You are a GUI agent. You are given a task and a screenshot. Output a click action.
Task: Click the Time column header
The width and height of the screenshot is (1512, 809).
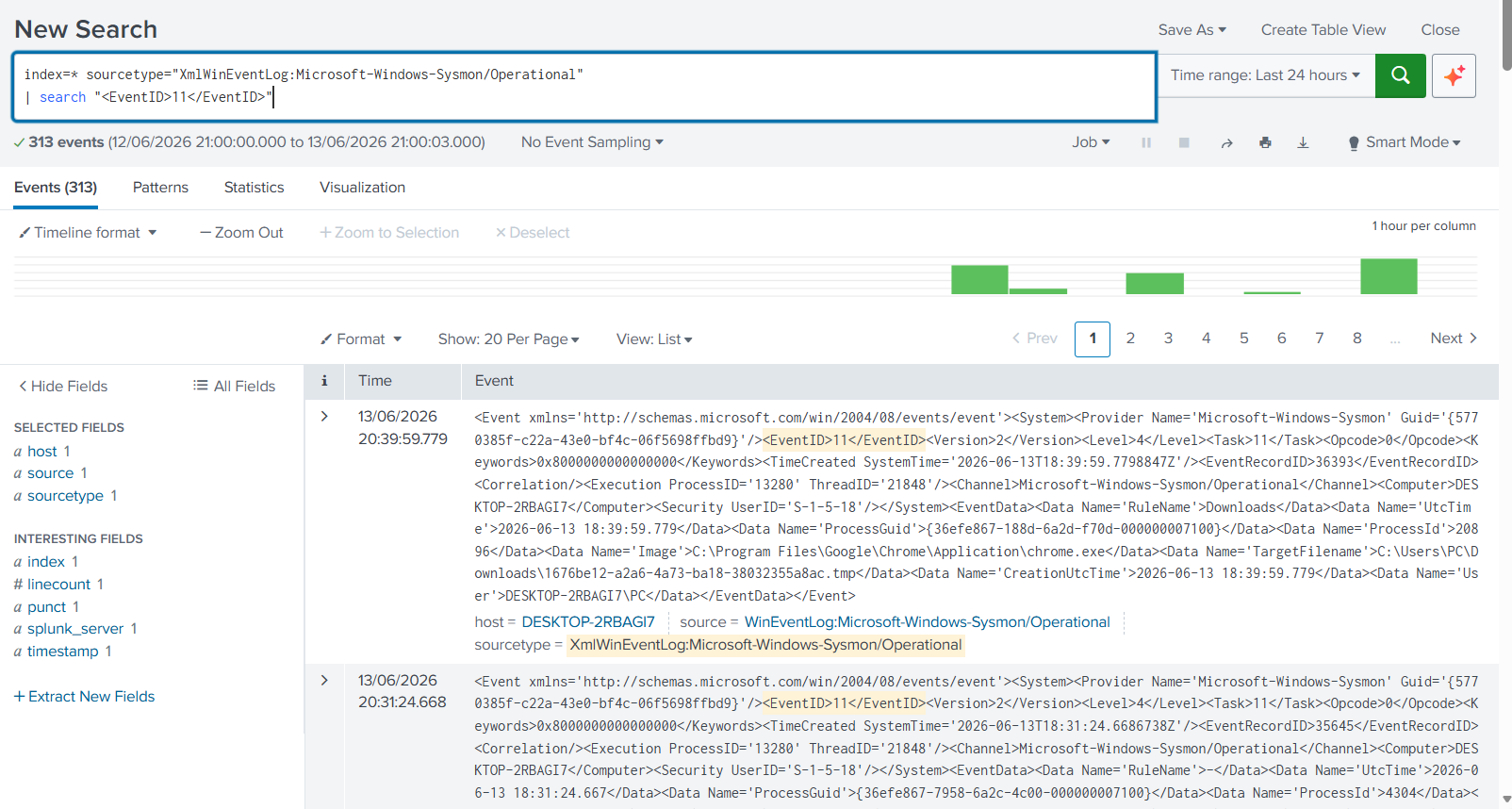pyautogui.click(x=375, y=381)
